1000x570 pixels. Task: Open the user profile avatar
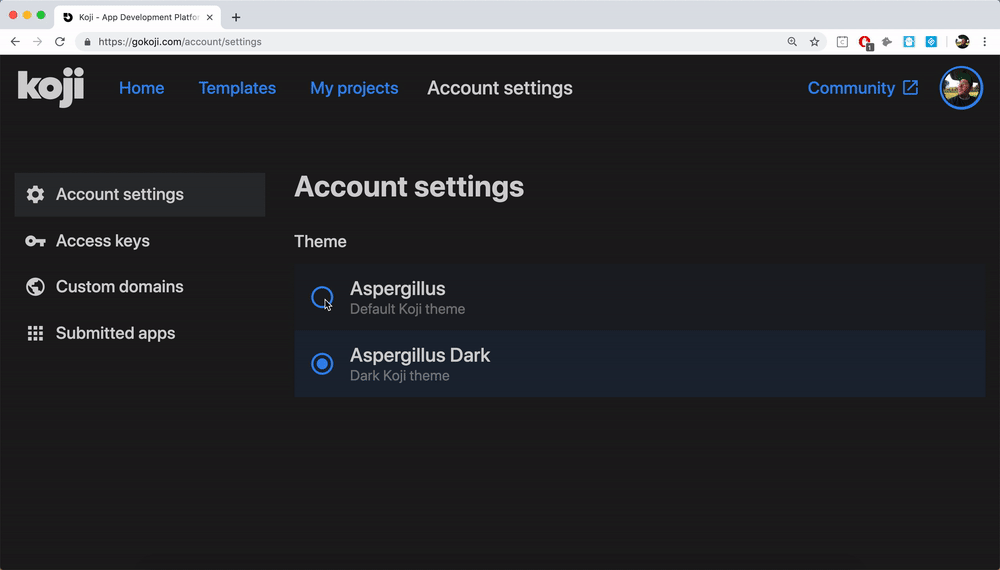961,88
